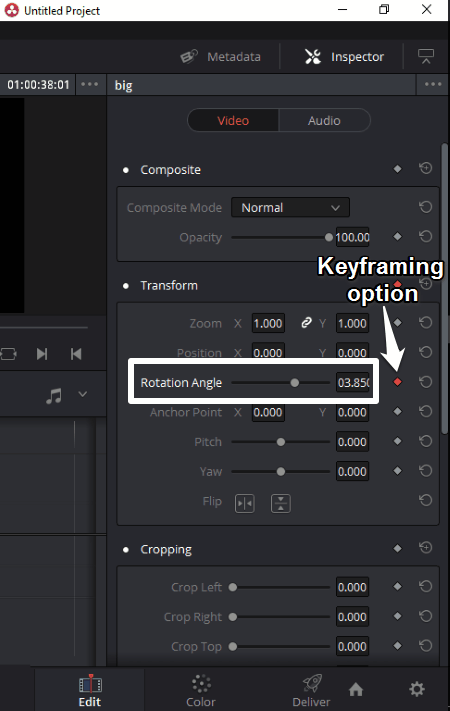Click the Yaw value field

tap(352, 472)
